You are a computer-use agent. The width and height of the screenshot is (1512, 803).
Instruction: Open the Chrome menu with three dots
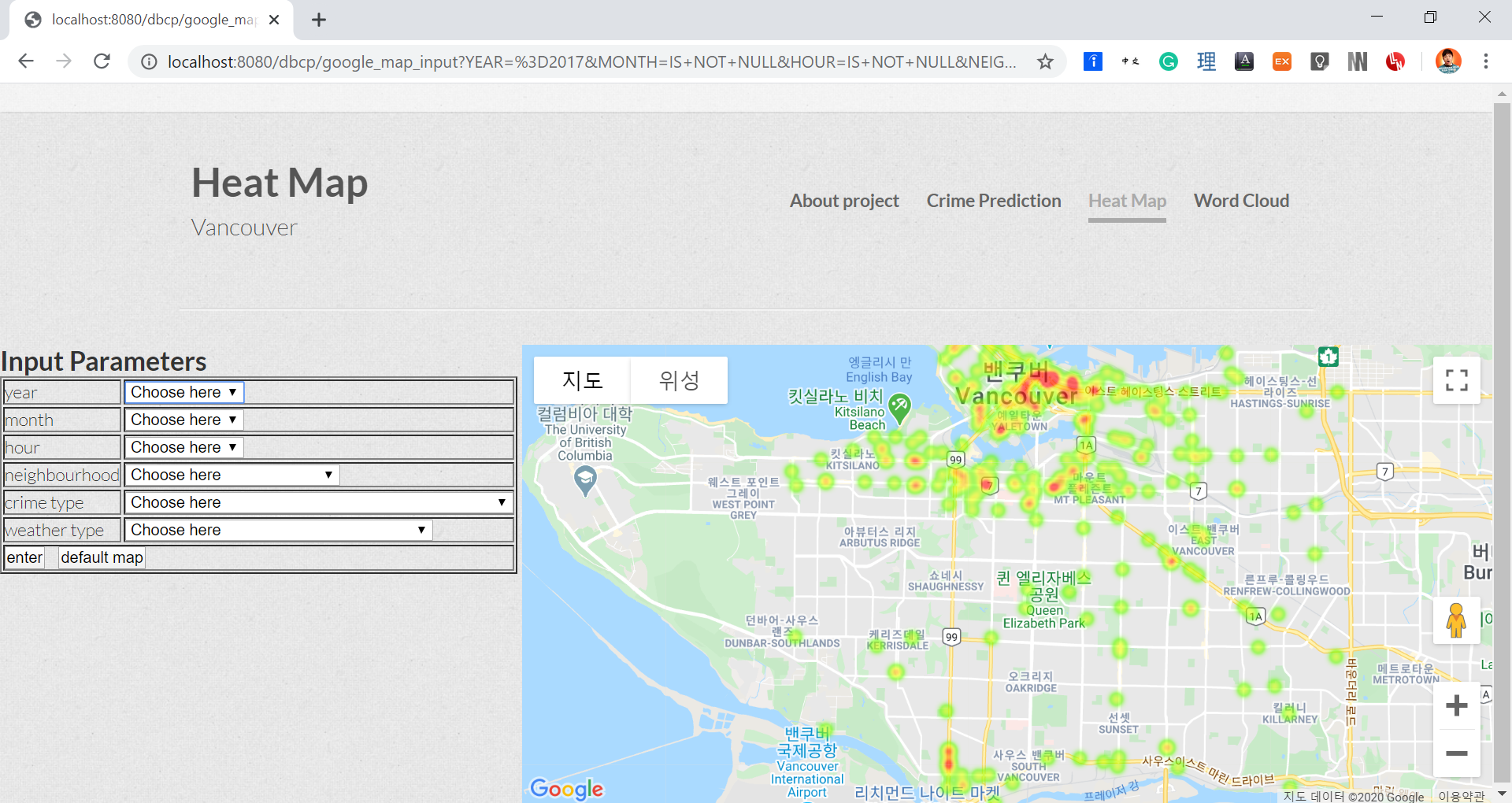[1487, 61]
